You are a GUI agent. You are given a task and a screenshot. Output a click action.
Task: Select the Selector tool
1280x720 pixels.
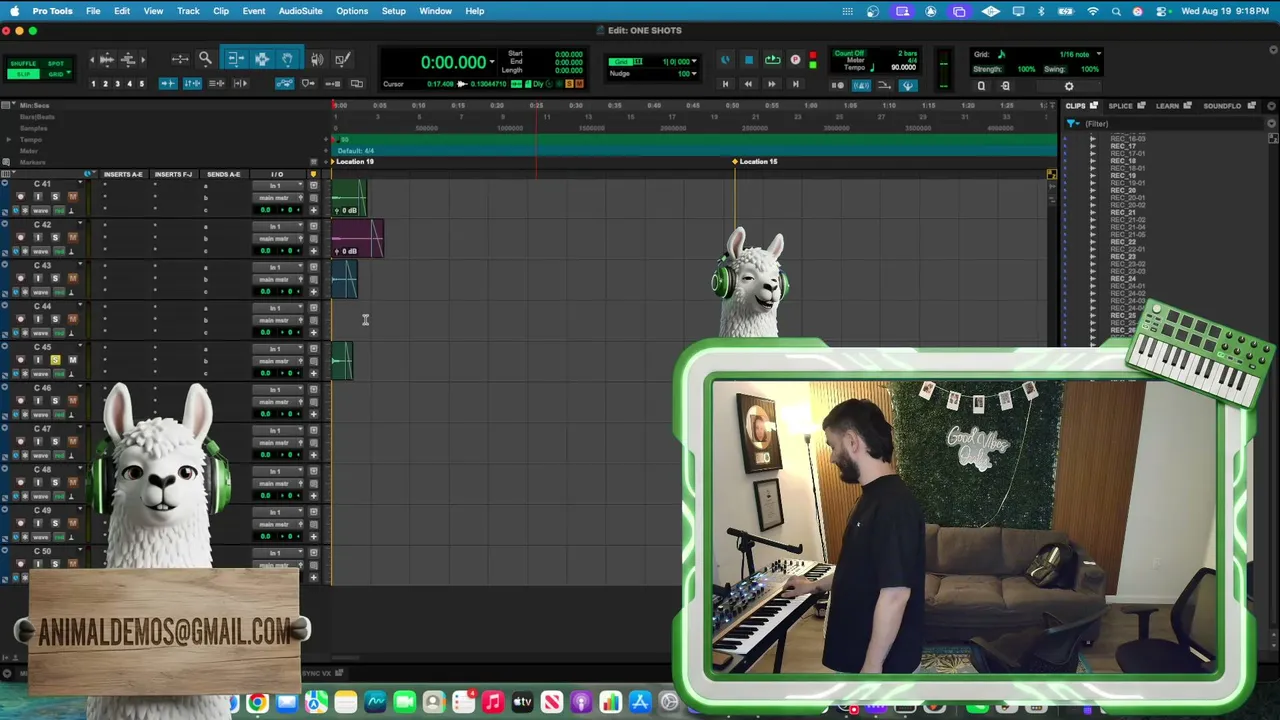(262, 60)
